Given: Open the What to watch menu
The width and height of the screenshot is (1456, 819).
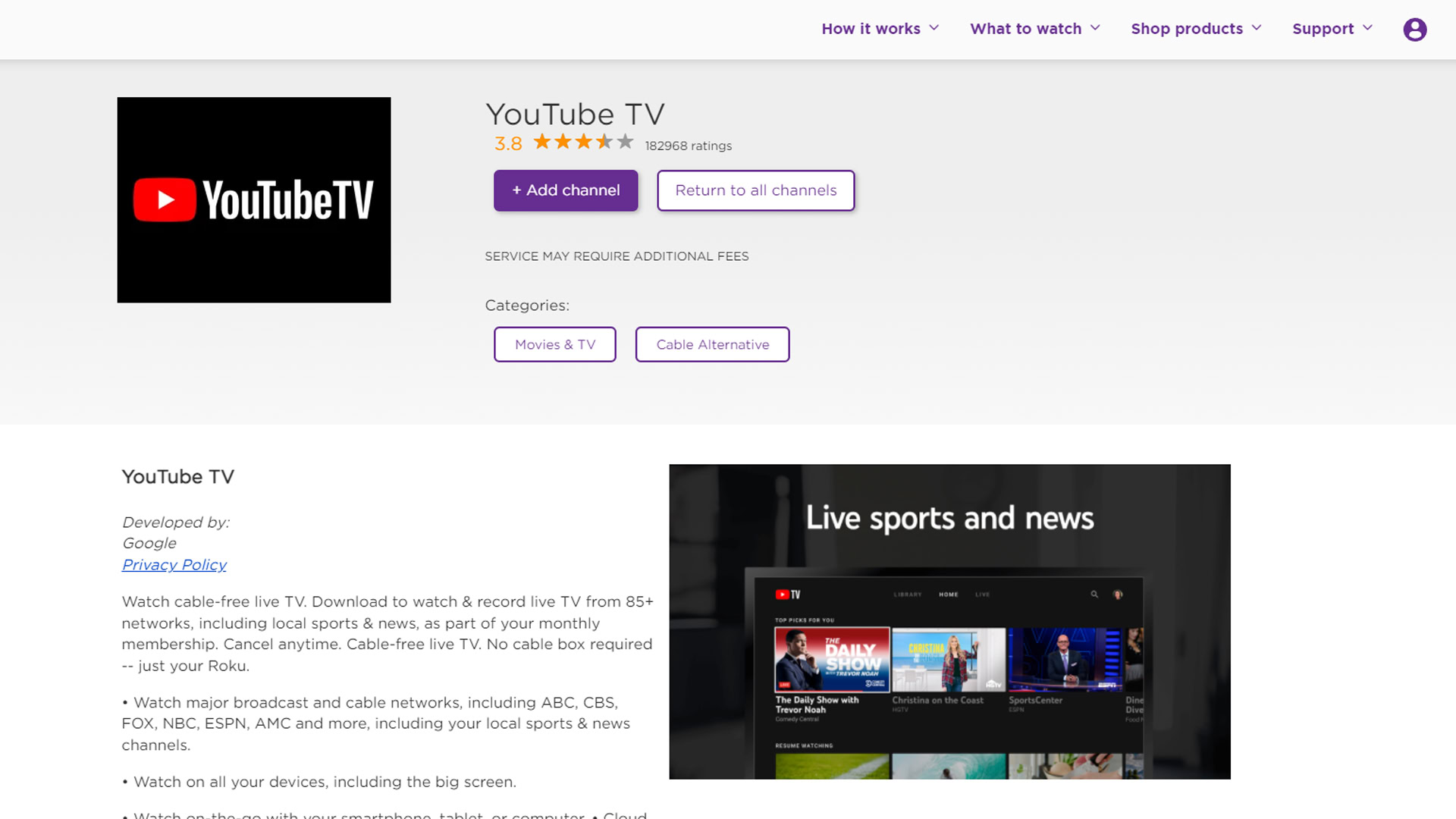Looking at the screenshot, I should pos(1025,29).
